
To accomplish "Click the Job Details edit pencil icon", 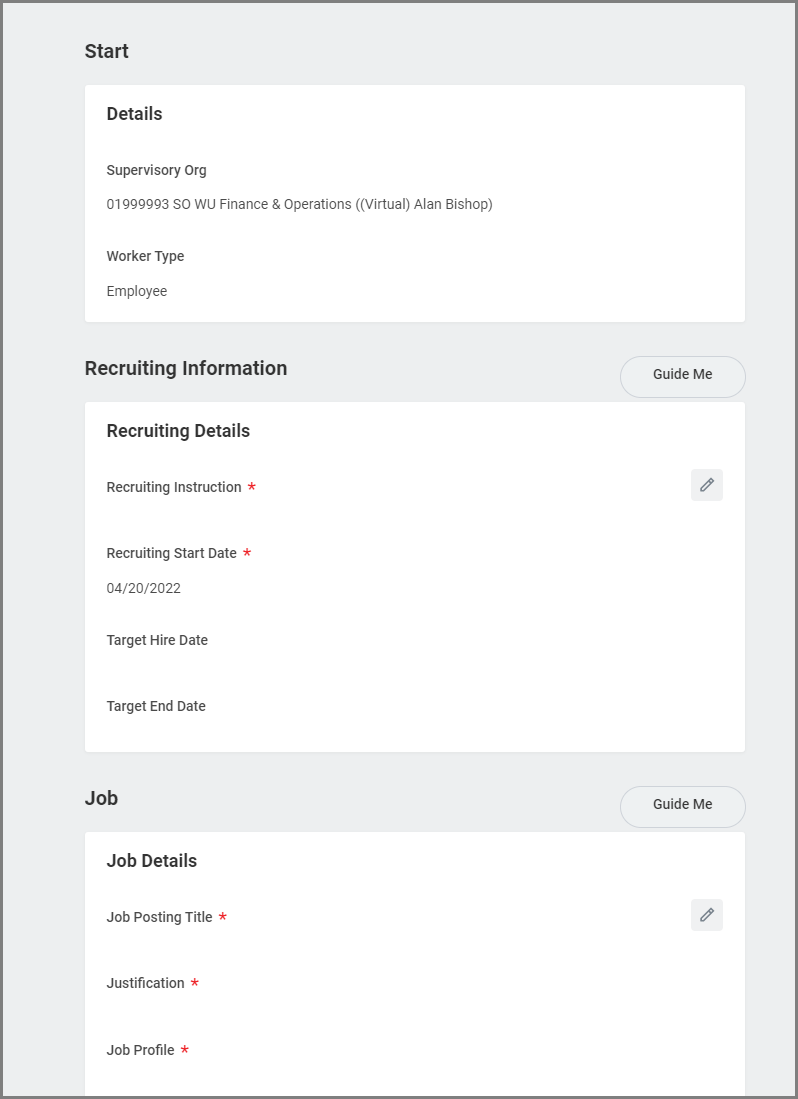I will pyautogui.click(x=706, y=915).
